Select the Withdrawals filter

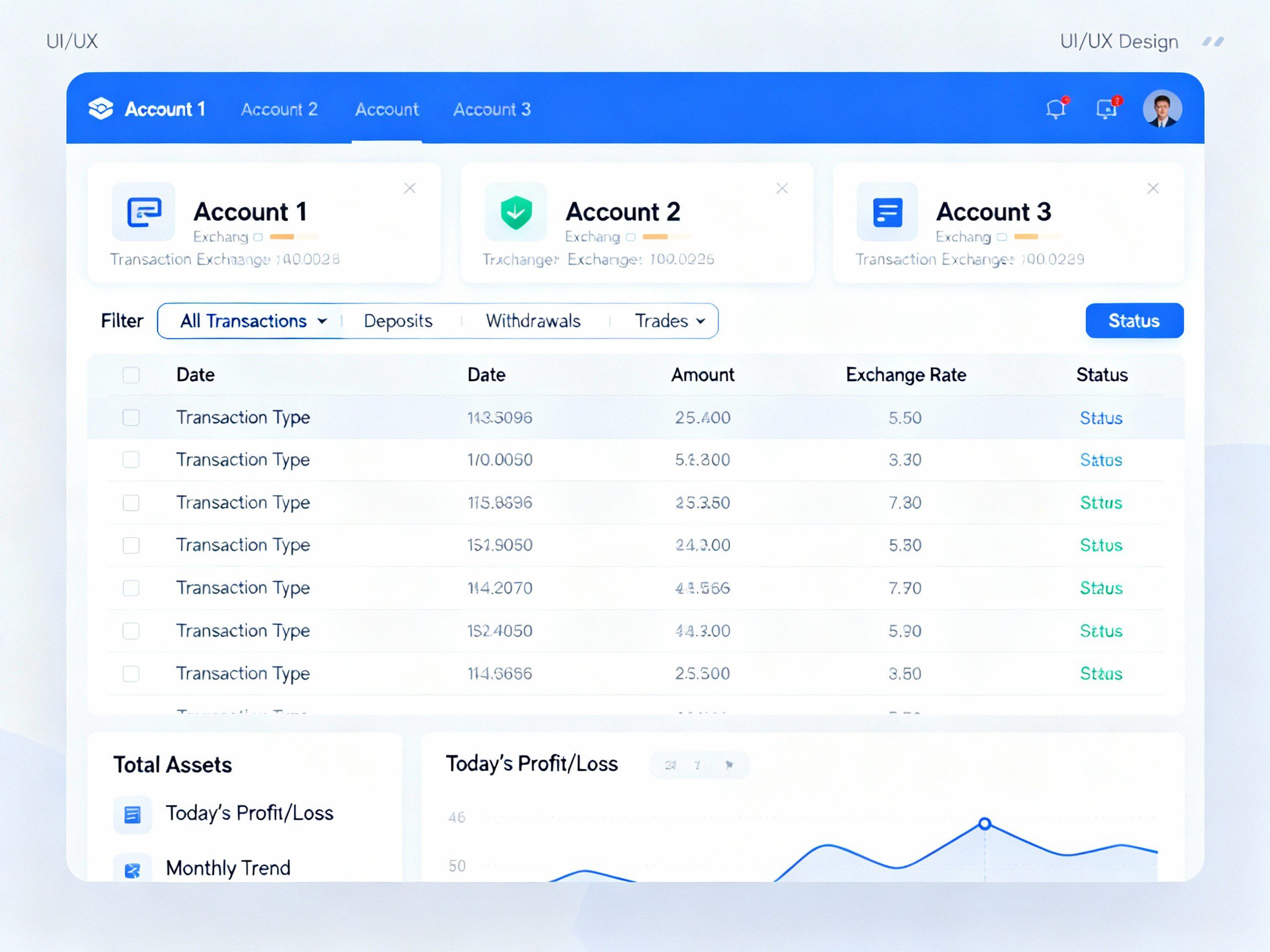click(533, 321)
